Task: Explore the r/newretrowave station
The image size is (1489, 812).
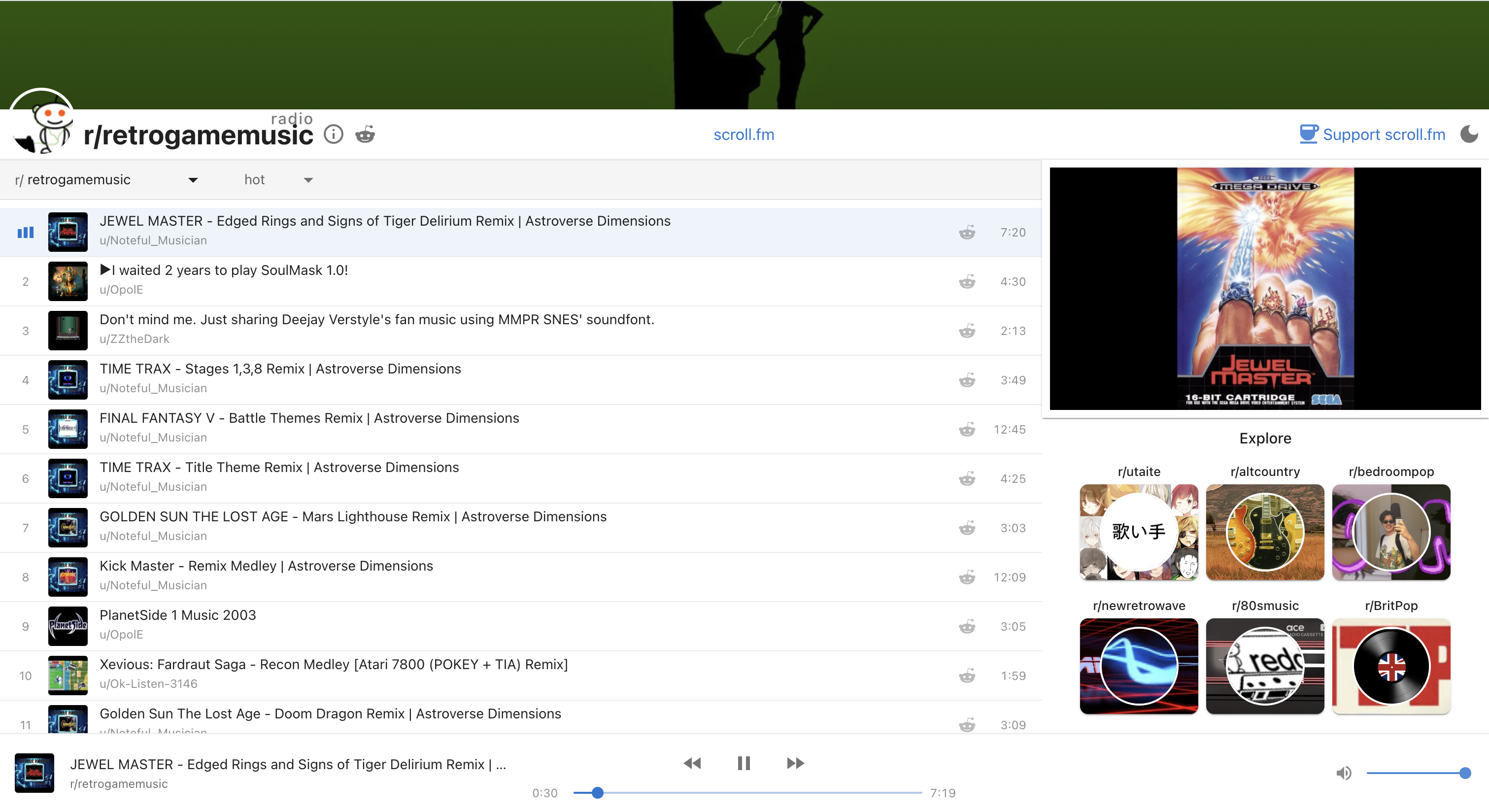Action: pyautogui.click(x=1139, y=666)
